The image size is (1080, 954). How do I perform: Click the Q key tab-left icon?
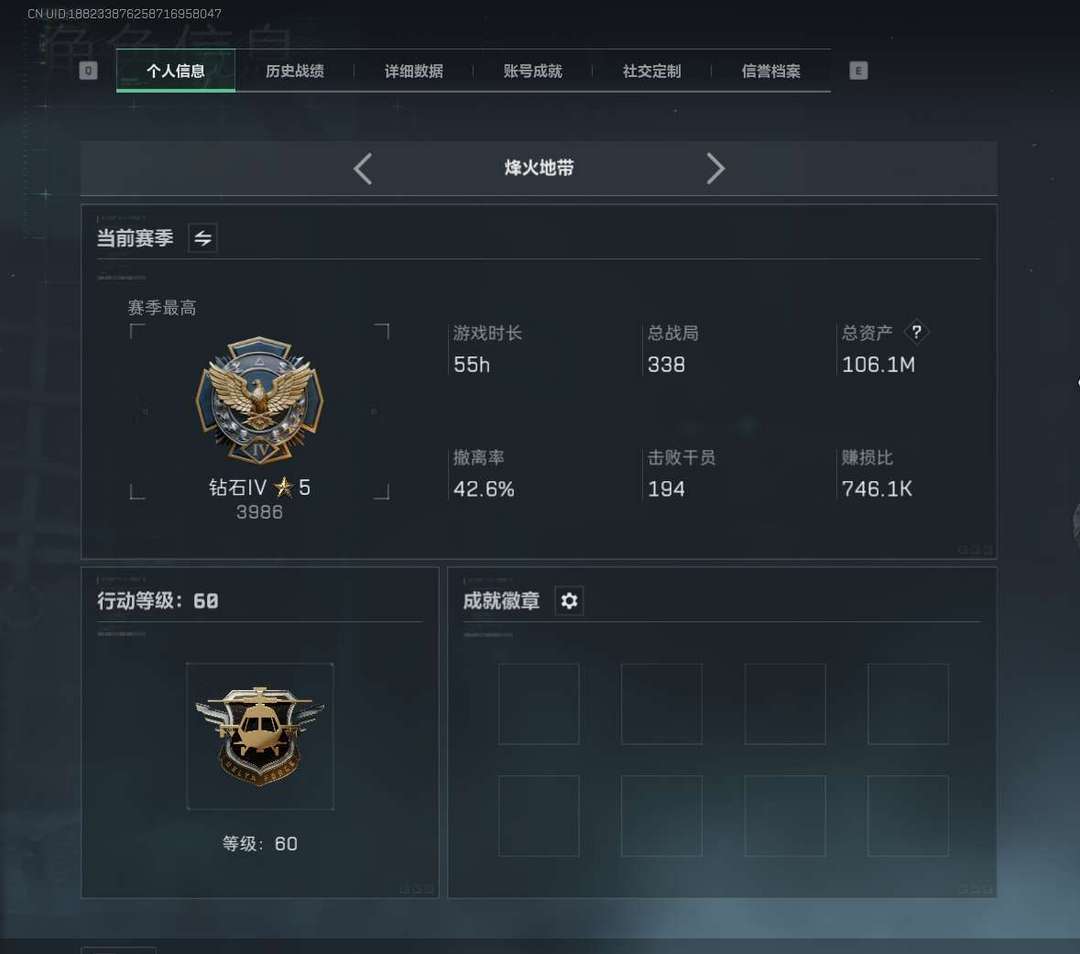pyautogui.click(x=88, y=70)
